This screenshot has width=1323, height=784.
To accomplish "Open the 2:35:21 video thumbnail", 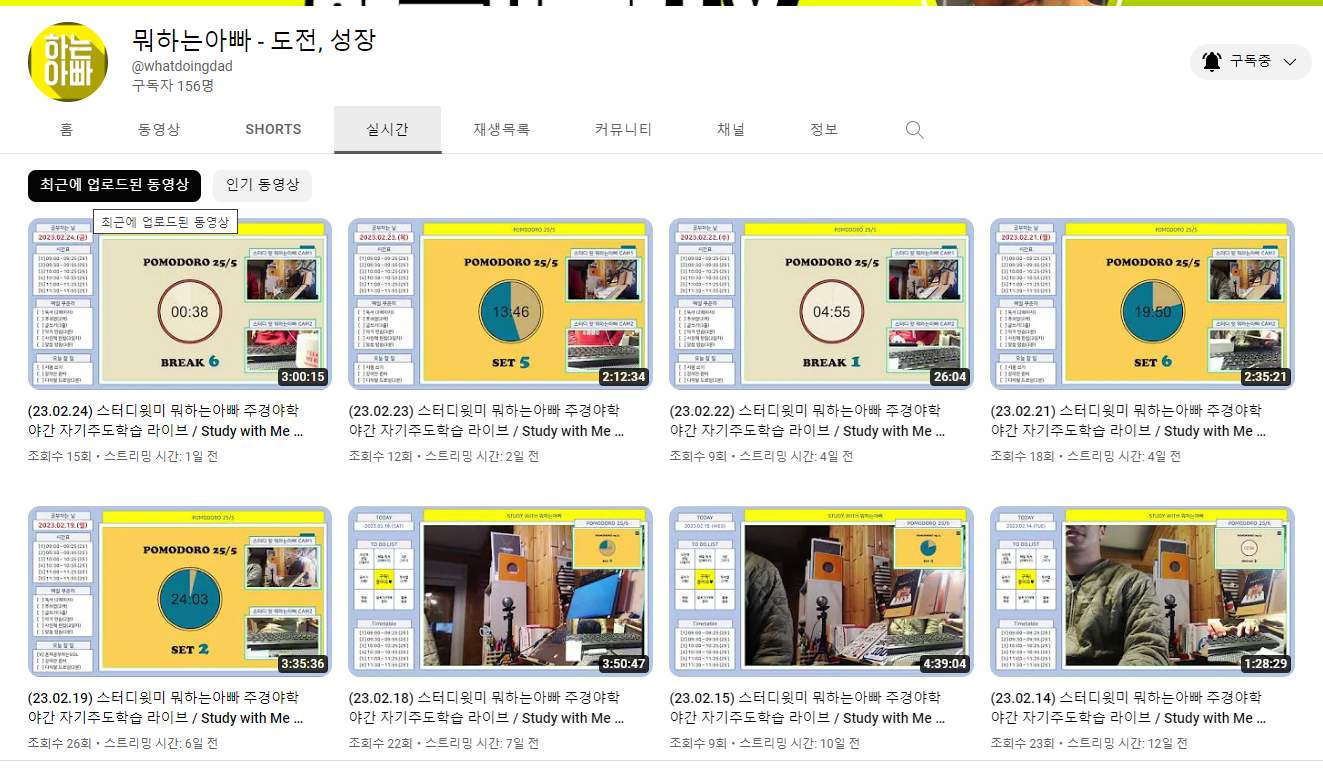I will [1142, 304].
